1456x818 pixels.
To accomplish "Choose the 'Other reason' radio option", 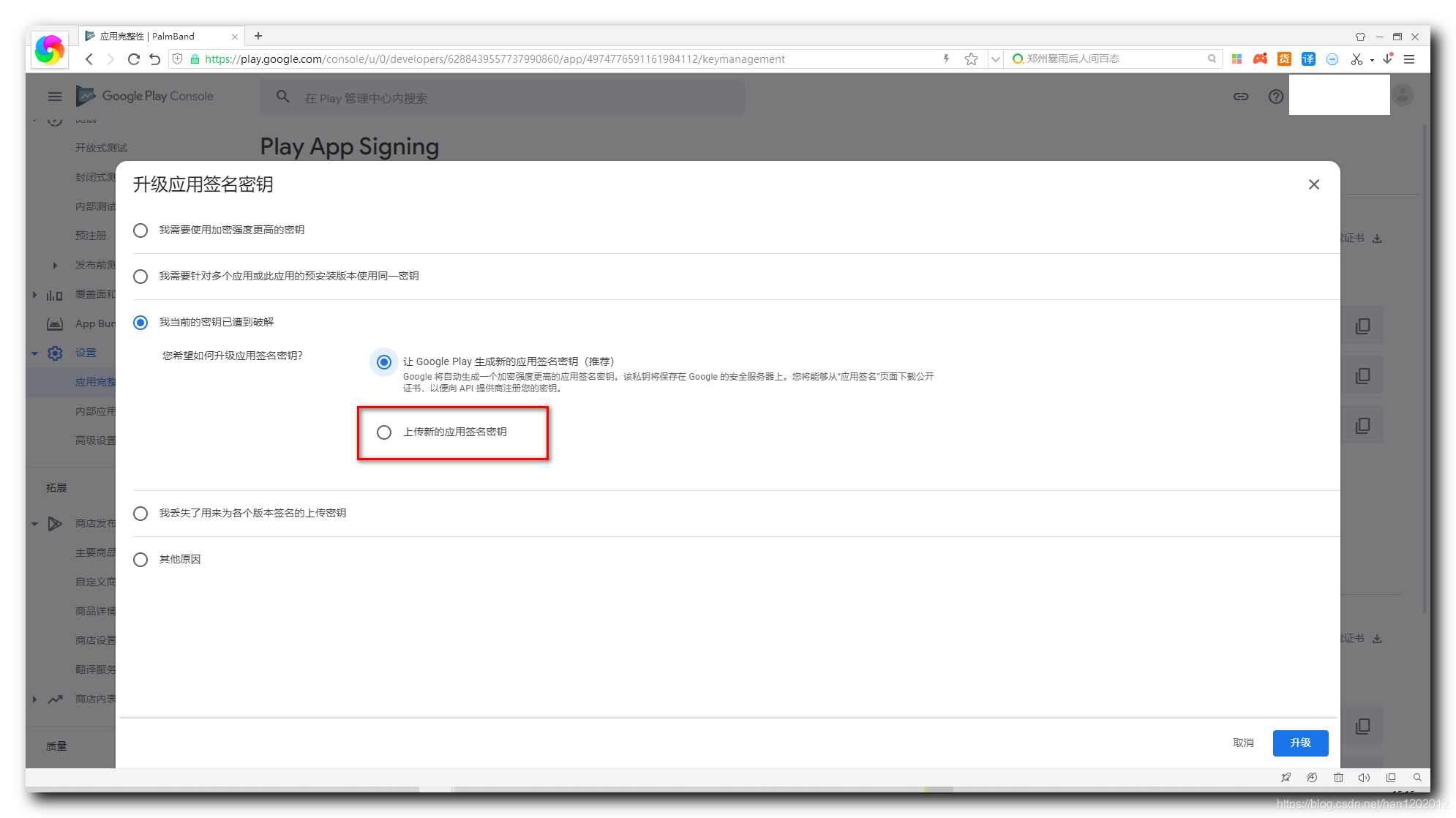I will (x=140, y=560).
